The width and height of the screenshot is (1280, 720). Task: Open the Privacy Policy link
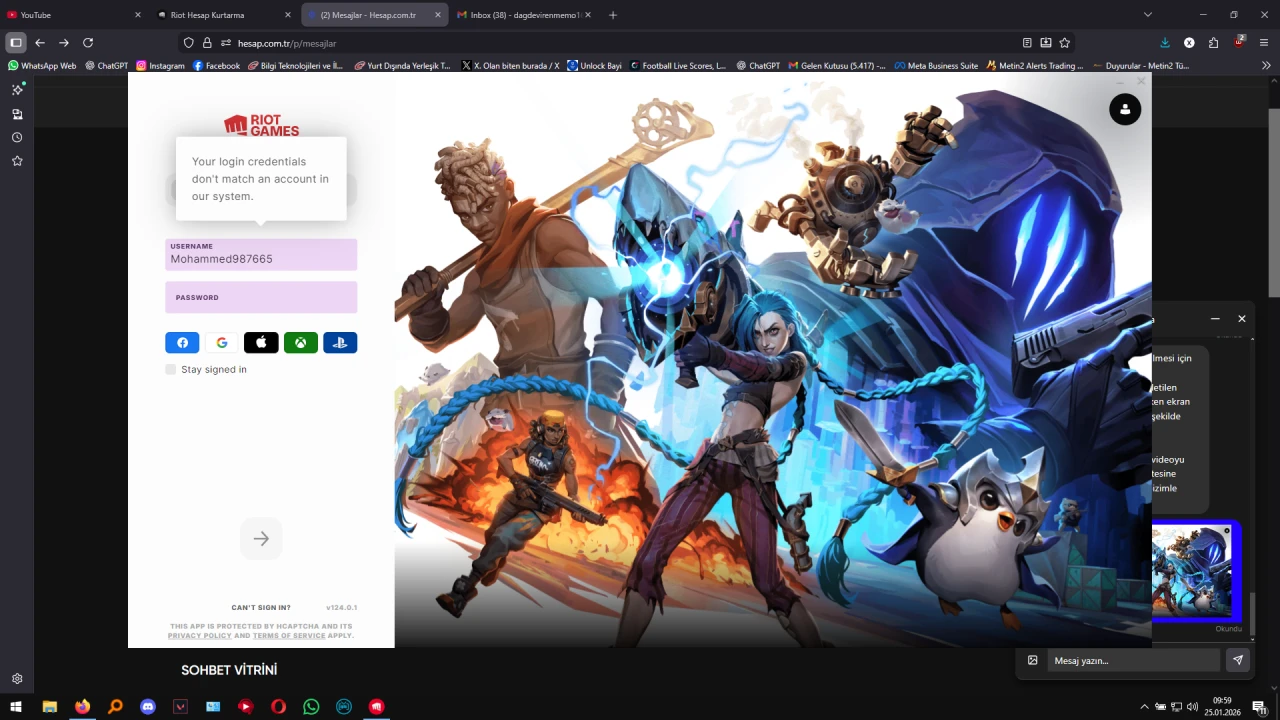coord(200,636)
